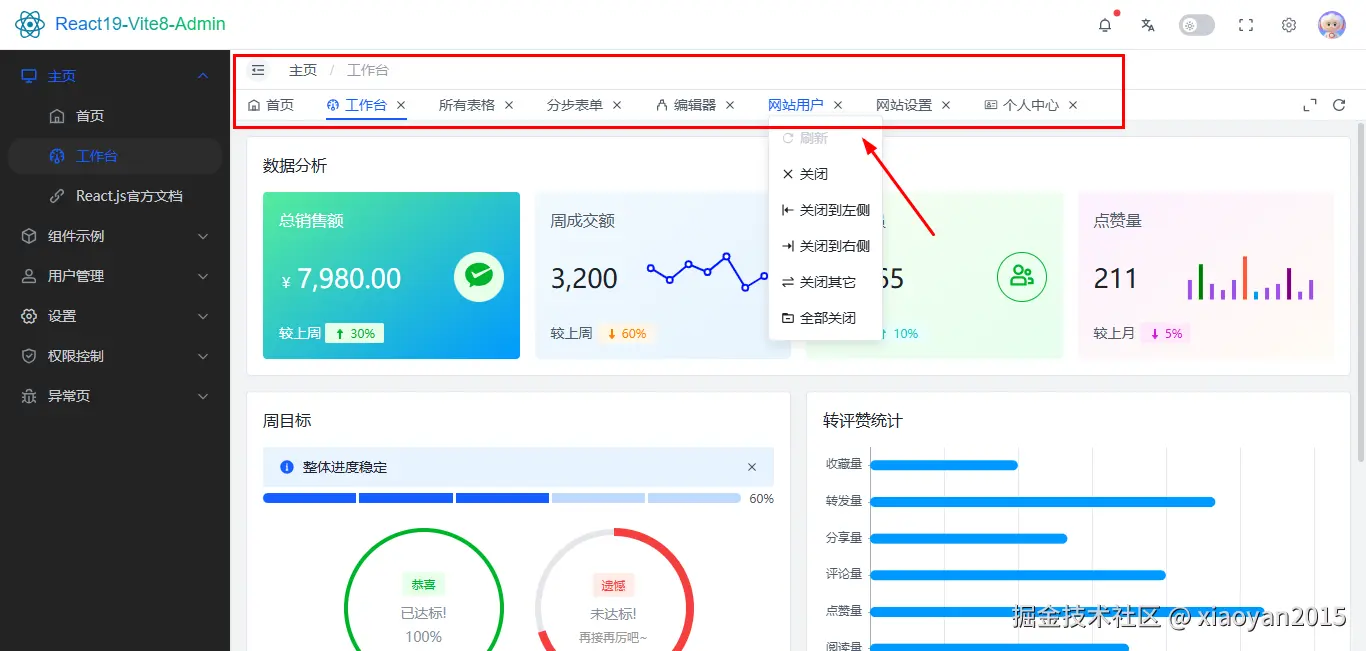1366x651 pixels.
Task: Expand the 权限控制 sidebar menu
Action: point(115,356)
